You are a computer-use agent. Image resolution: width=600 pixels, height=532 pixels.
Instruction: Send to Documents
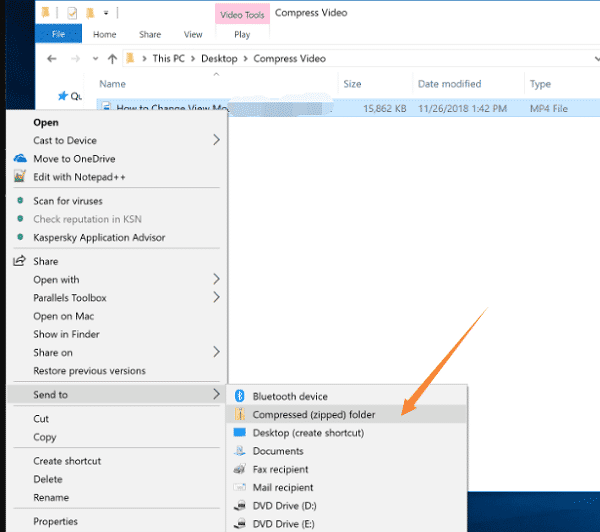(x=347, y=451)
